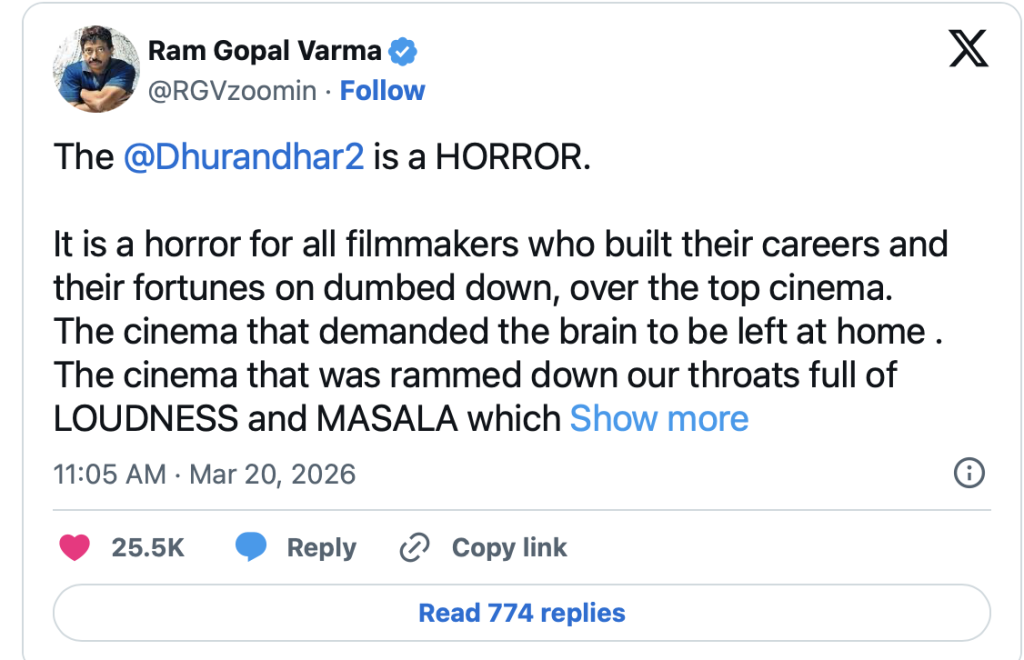Click the 11:05 AM · Mar 20, 2026 timestamp
Image resolution: width=1024 pixels, height=660 pixels.
tap(205, 473)
